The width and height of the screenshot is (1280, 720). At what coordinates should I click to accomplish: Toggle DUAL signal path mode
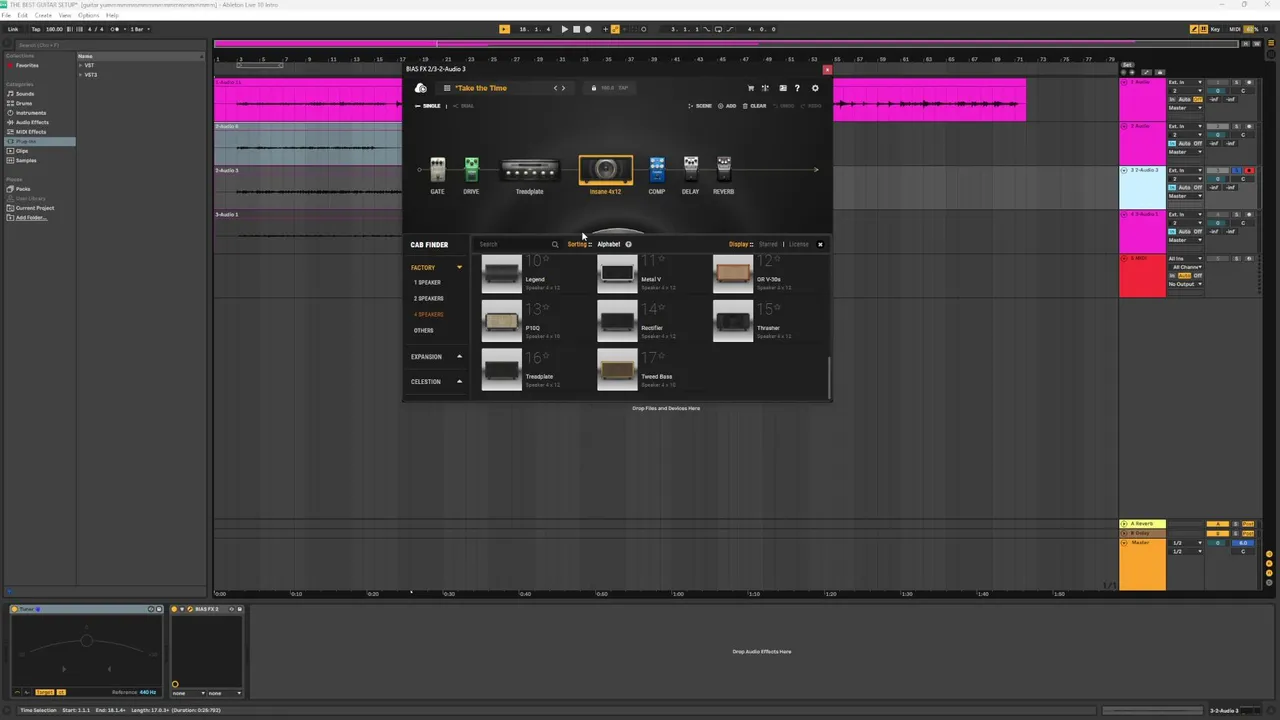click(464, 106)
